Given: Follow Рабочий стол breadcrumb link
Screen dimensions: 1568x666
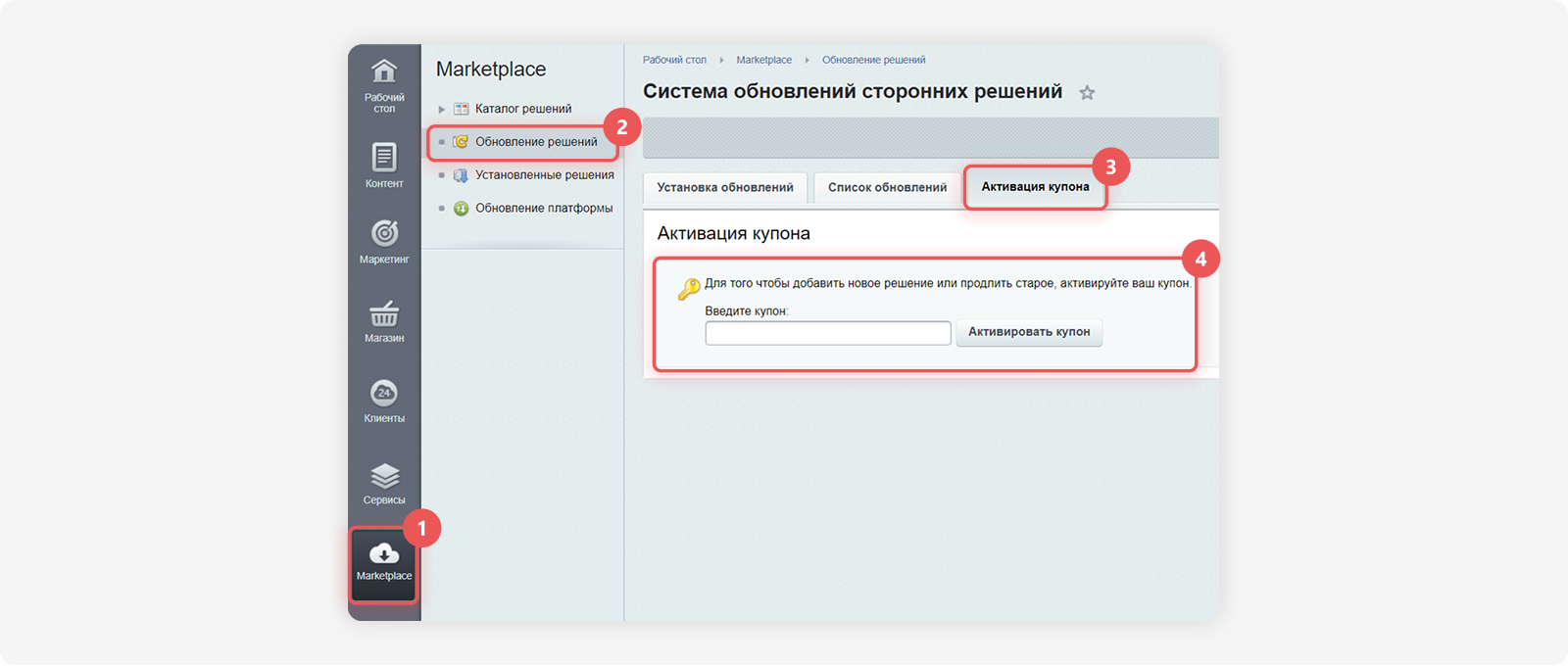Looking at the screenshot, I should (674, 60).
